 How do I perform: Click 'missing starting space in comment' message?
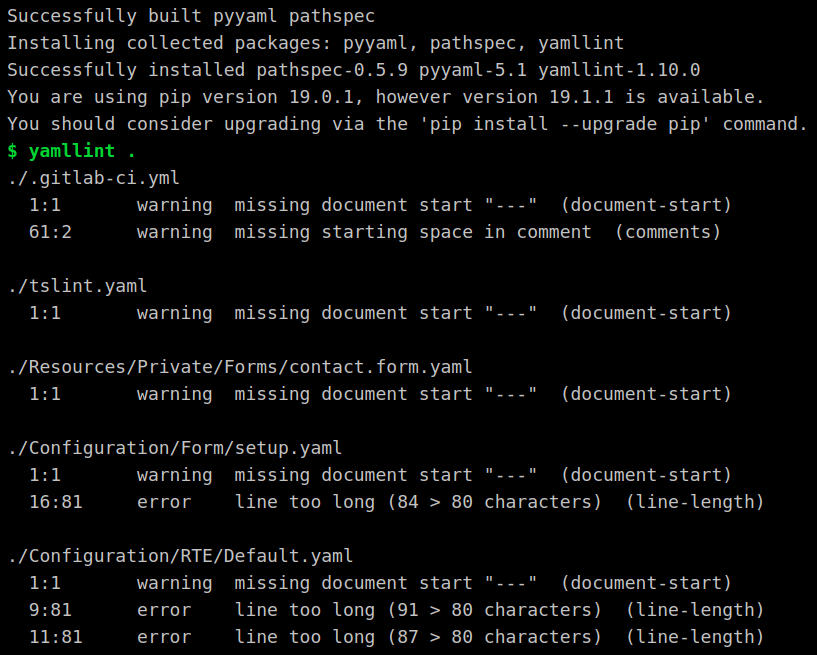click(x=413, y=232)
